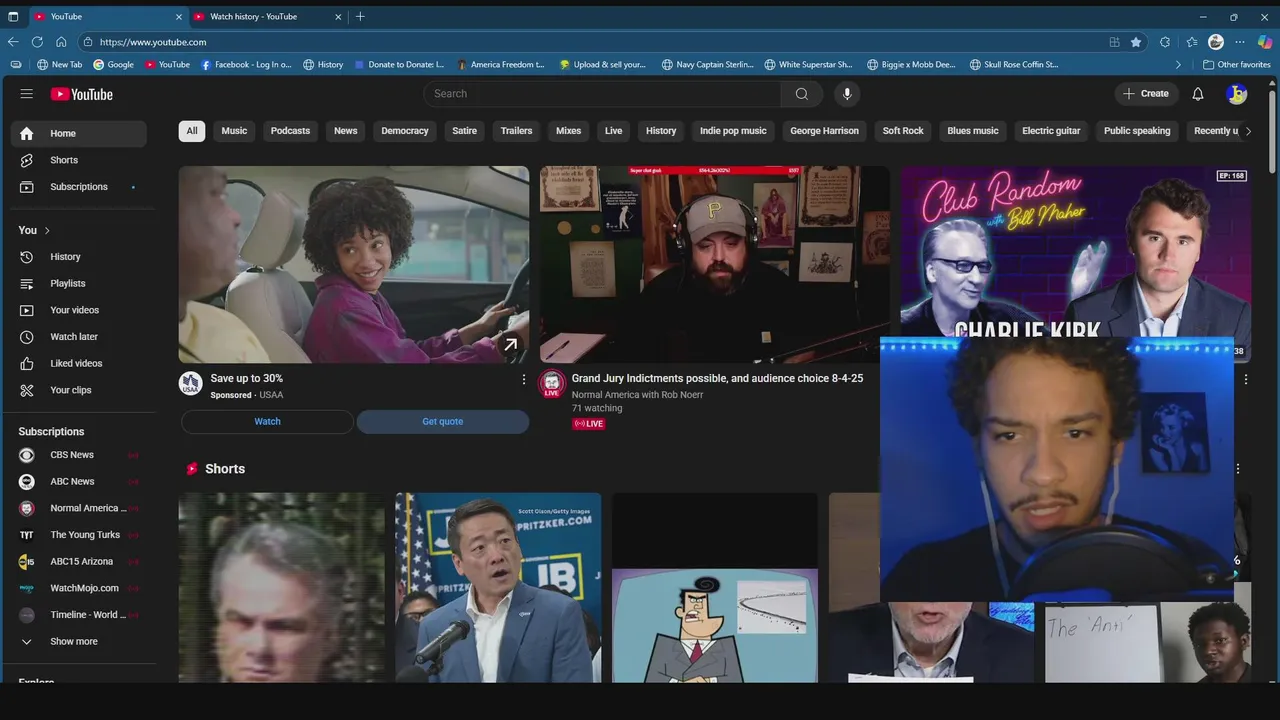This screenshot has height=720, width=1280.
Task: Open Other favorites folder
Action: [1236, 65]
